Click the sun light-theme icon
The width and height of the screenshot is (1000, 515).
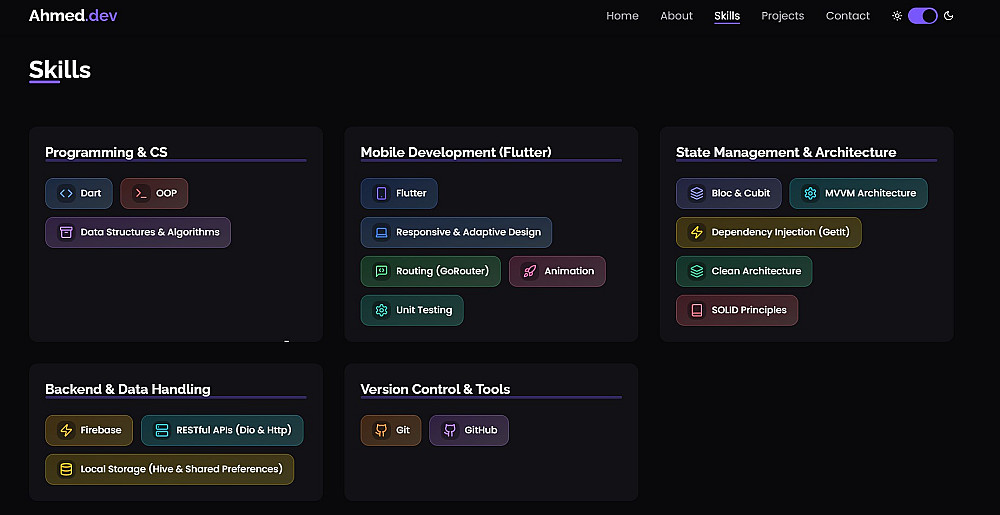897,16
